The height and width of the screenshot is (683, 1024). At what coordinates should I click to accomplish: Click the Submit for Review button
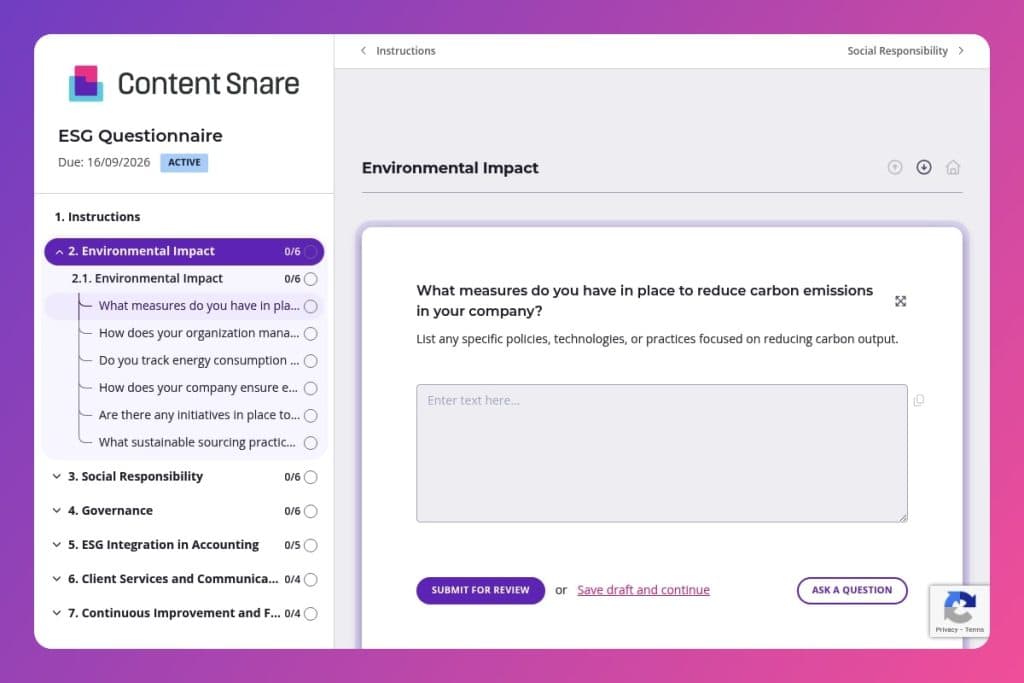point(481,590)
